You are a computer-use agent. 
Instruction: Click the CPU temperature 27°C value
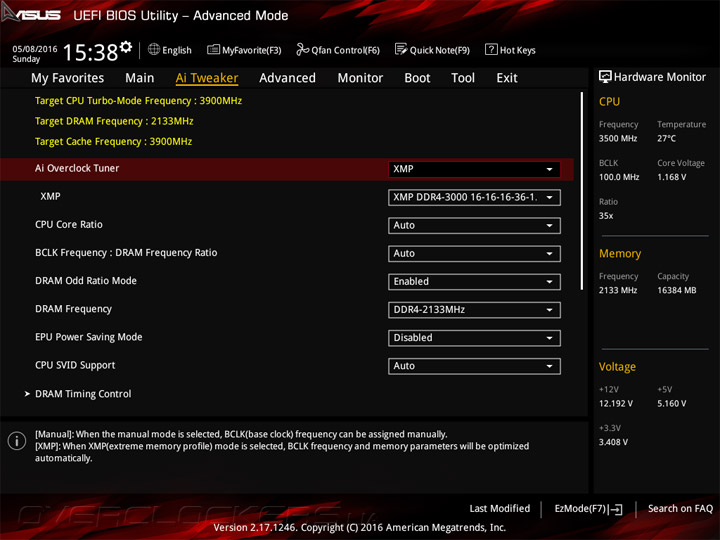[x=666, y=138]
